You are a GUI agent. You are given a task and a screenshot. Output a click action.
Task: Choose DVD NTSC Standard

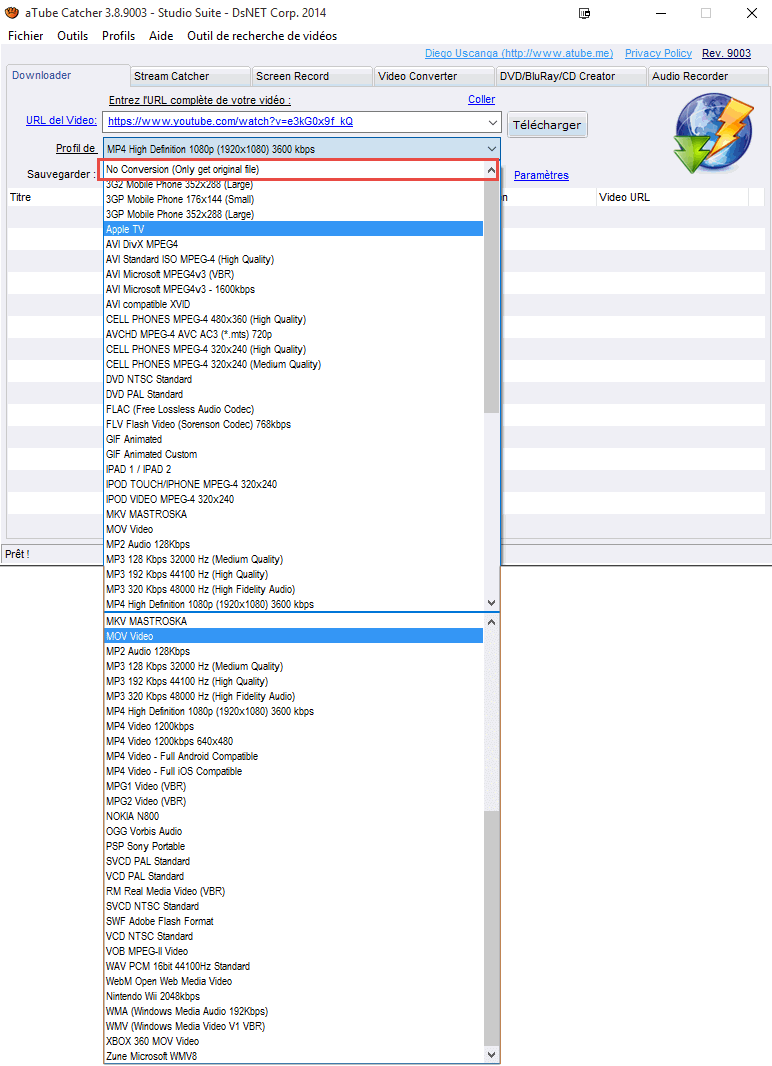point(294,379)
